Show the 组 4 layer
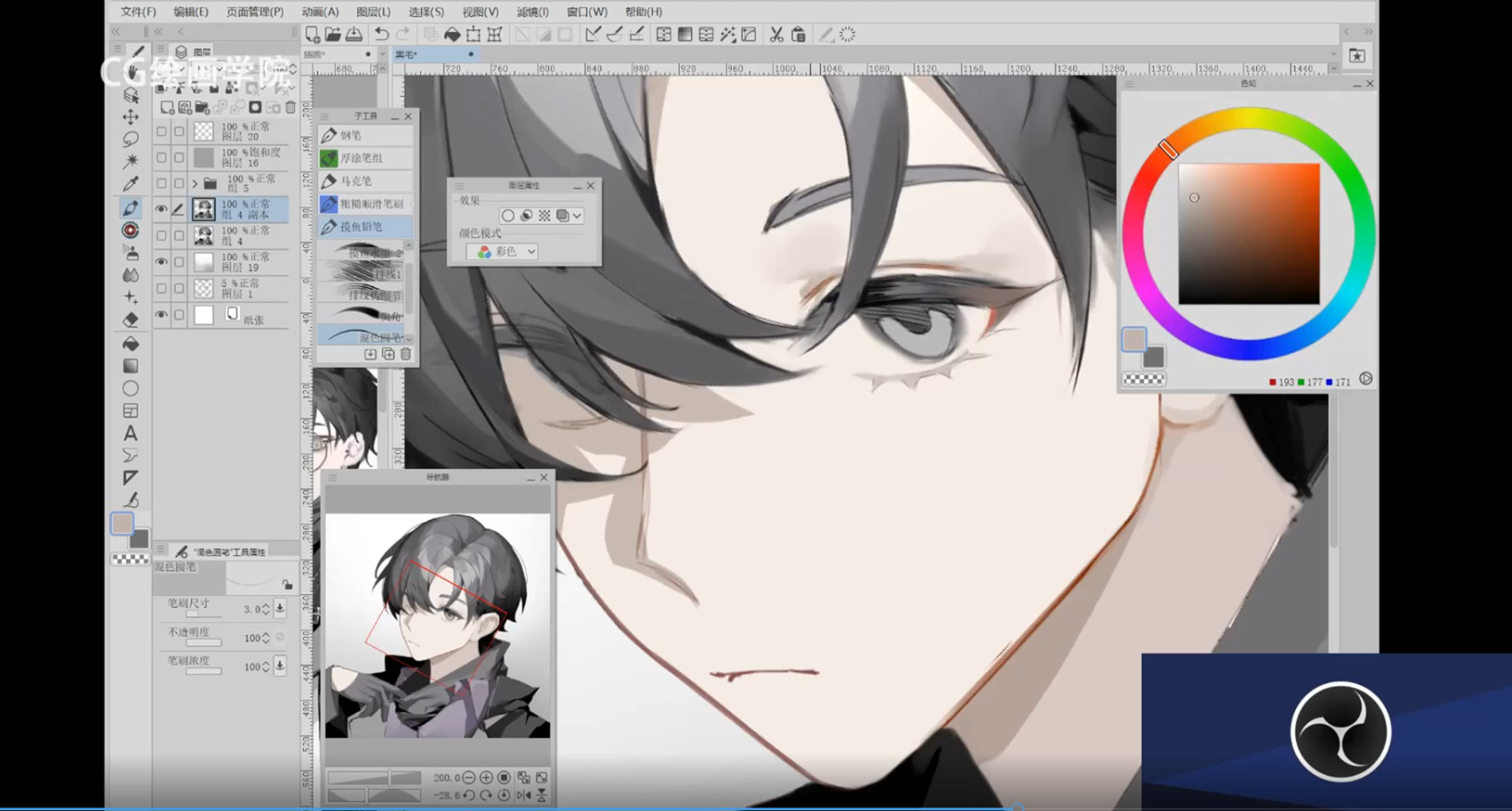The width and height of the screenshot is (1512, 811). click(161, 235)
